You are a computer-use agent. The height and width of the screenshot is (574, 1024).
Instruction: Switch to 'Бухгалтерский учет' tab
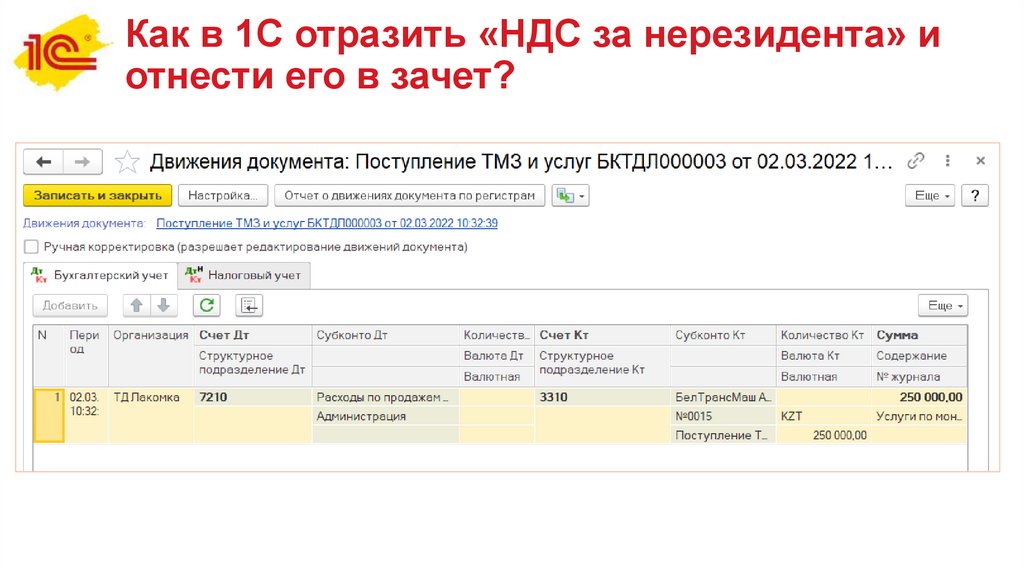pos(101,276)
